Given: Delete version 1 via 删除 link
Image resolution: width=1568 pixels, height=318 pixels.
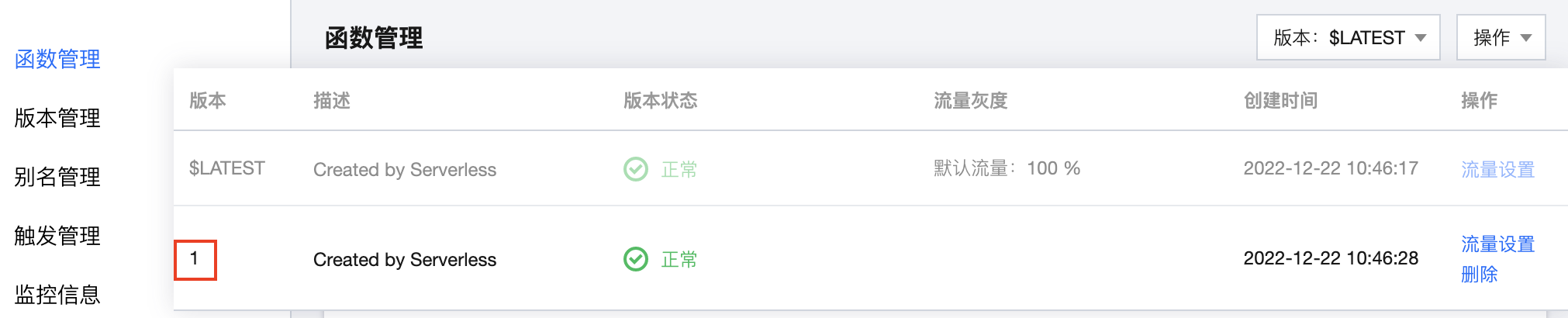Looking at the screenshot, I should point(1479,275).
